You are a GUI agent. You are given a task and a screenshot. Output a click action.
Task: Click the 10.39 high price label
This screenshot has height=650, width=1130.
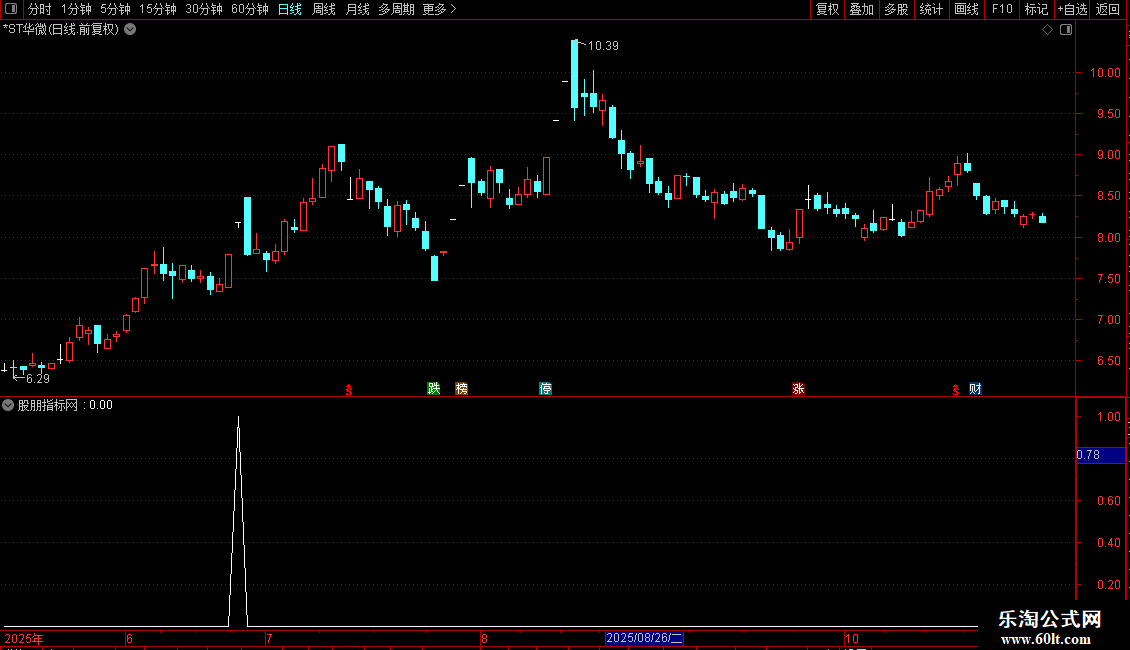(x=603, y=46)
